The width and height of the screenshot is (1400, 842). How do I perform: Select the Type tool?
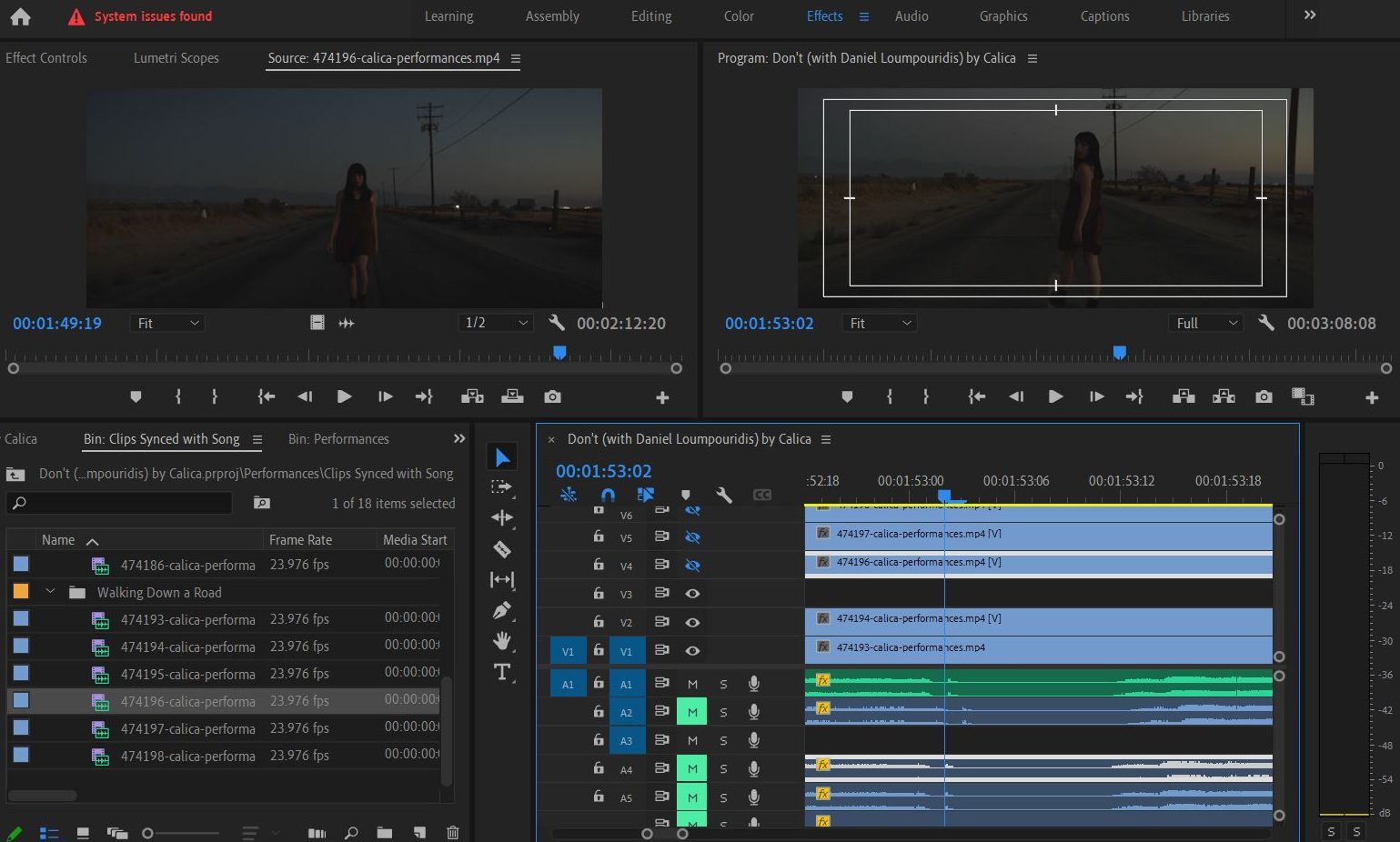coord(501,672)
